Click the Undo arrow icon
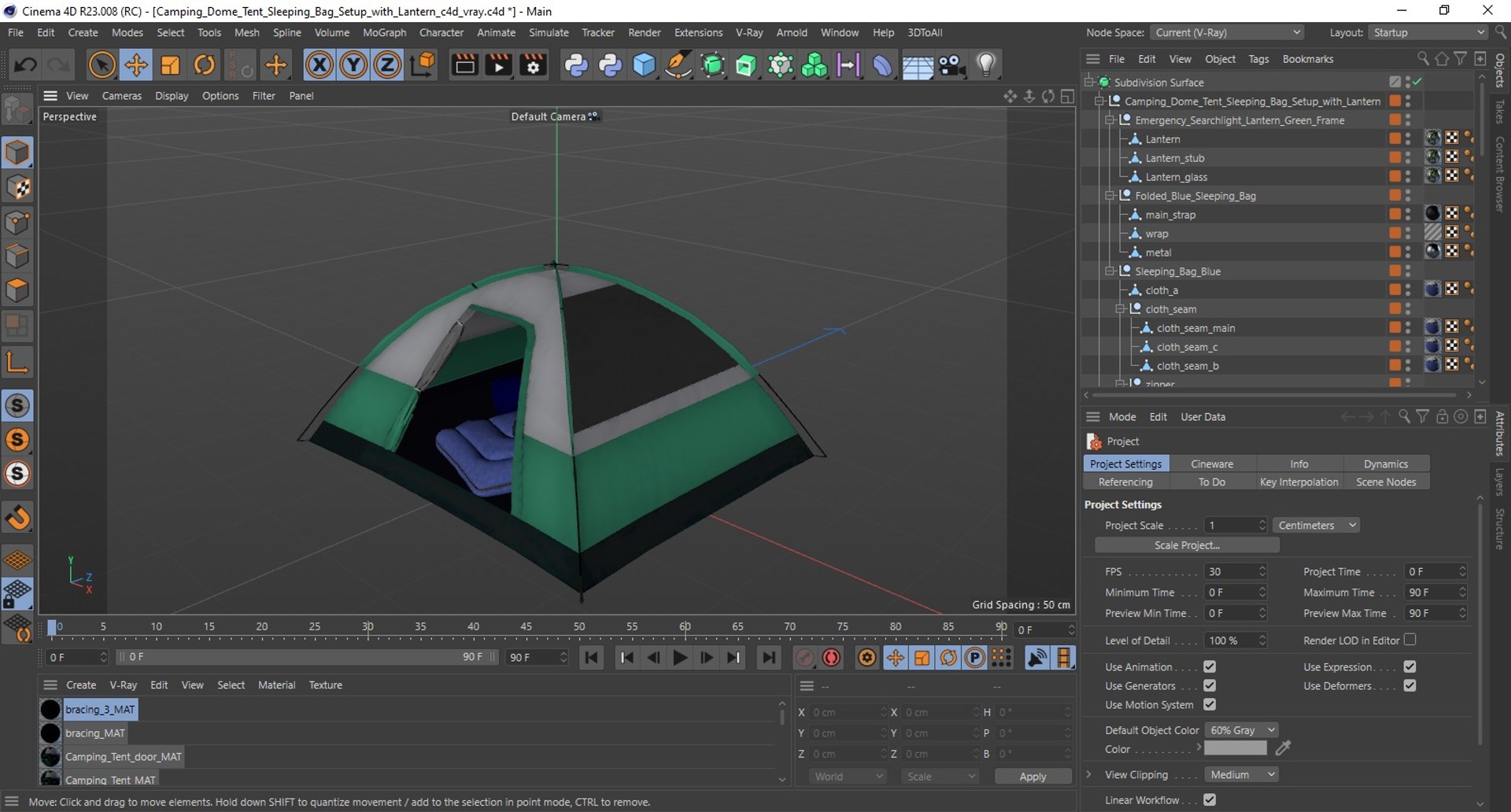 (x=25, y=65)
